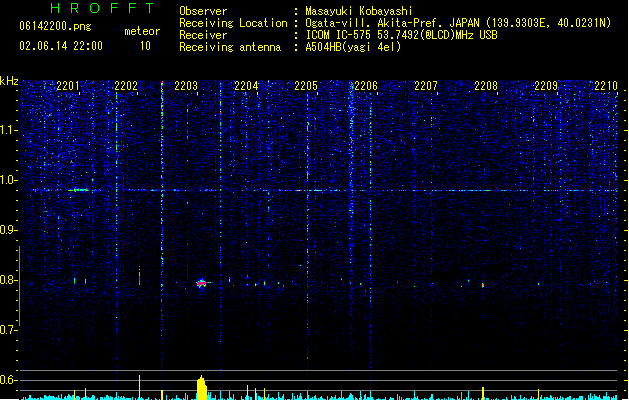629x400 pixels.
Task: Click the 'Receiving antenna' label
Action: click(x=230, y=47)
